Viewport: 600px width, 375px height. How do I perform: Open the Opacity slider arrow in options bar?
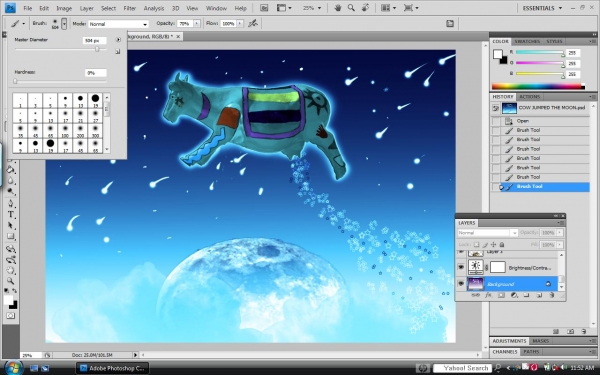pyautogui.click(x=197, y=24)
